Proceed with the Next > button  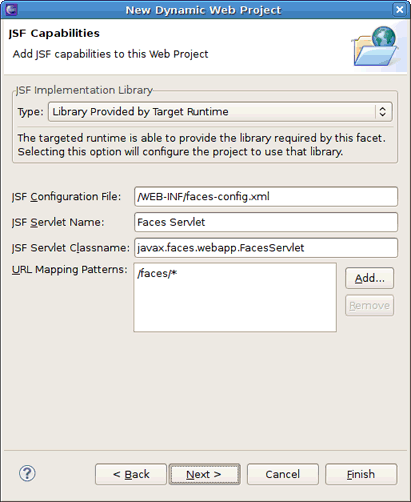[x=204, y=474]
